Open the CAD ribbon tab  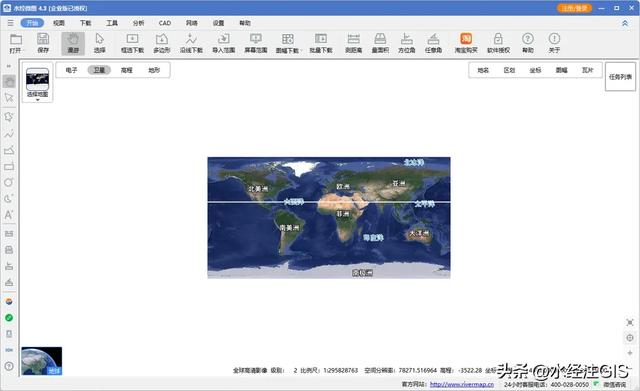tap(165, 23)
